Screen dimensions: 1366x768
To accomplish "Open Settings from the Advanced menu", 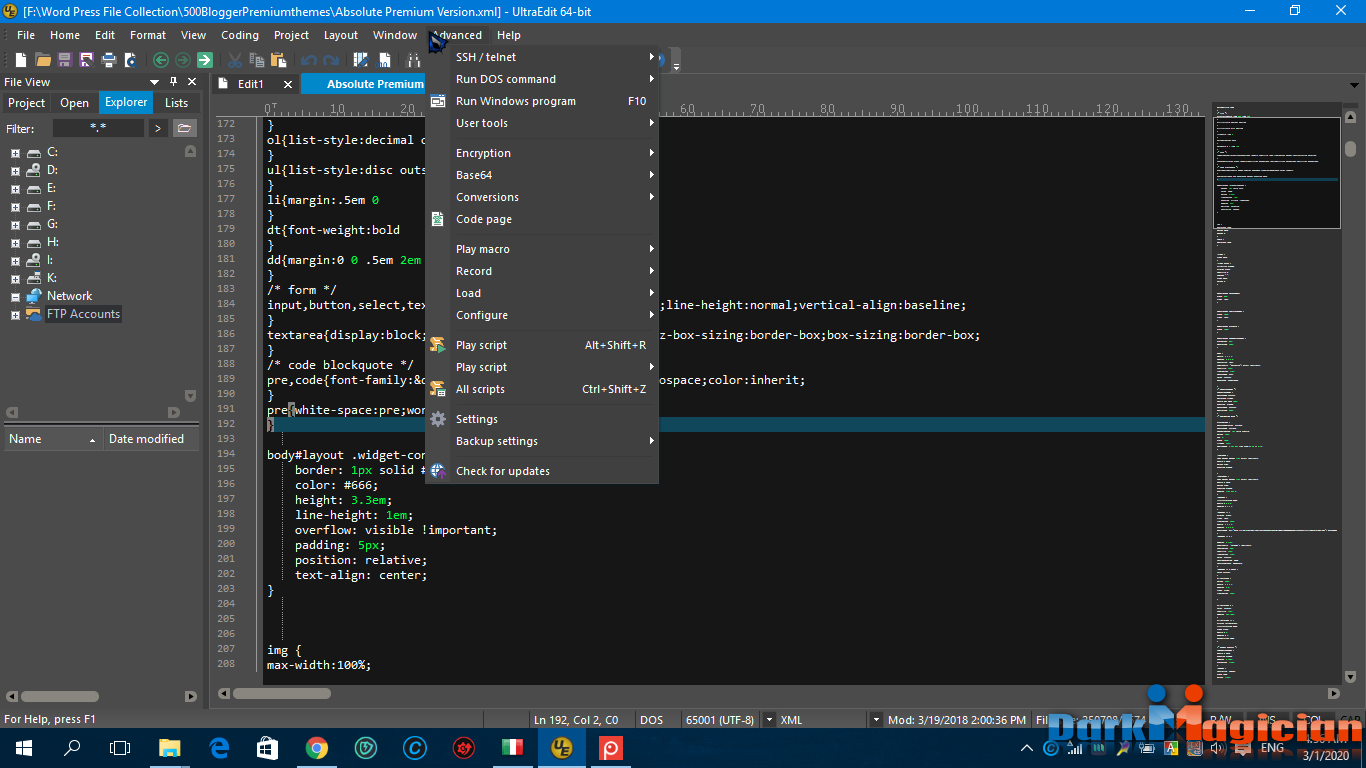I will 542,419.
